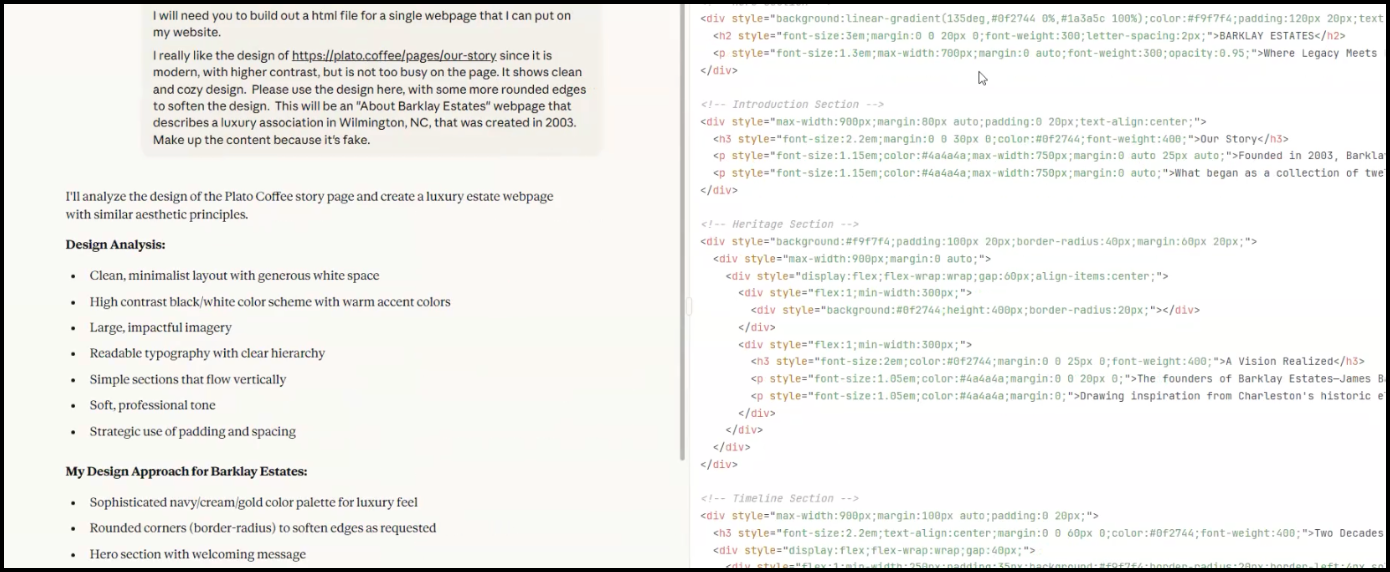This screenshot has width=1390, height=572.
Task: Select the 'Soft, professional tone' bullet
Action: (153, 405)
